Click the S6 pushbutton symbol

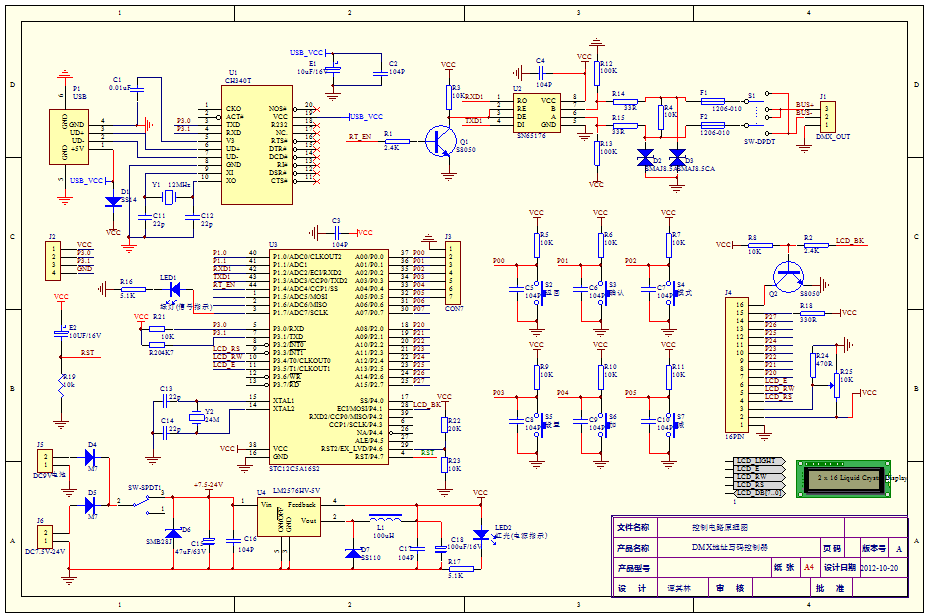[x=604, y=425]
